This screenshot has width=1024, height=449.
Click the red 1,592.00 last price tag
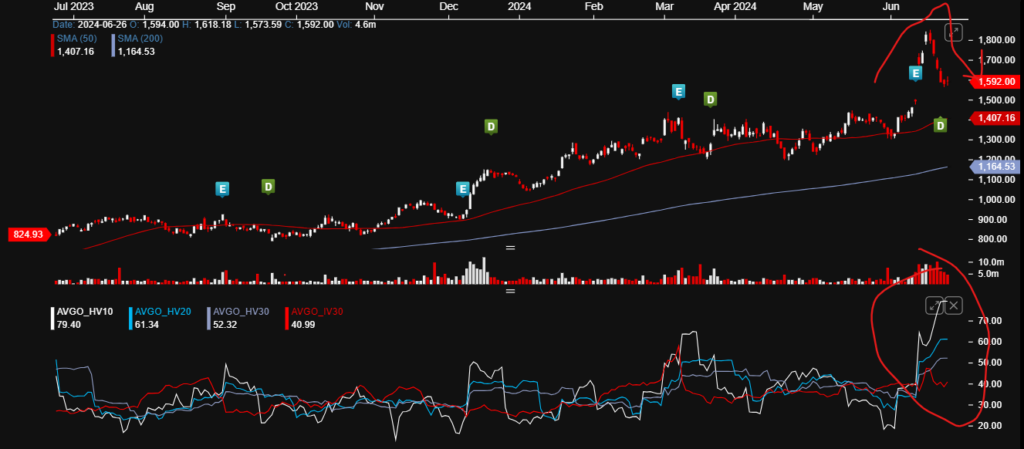pyautogui.click(x=993, y=82)
